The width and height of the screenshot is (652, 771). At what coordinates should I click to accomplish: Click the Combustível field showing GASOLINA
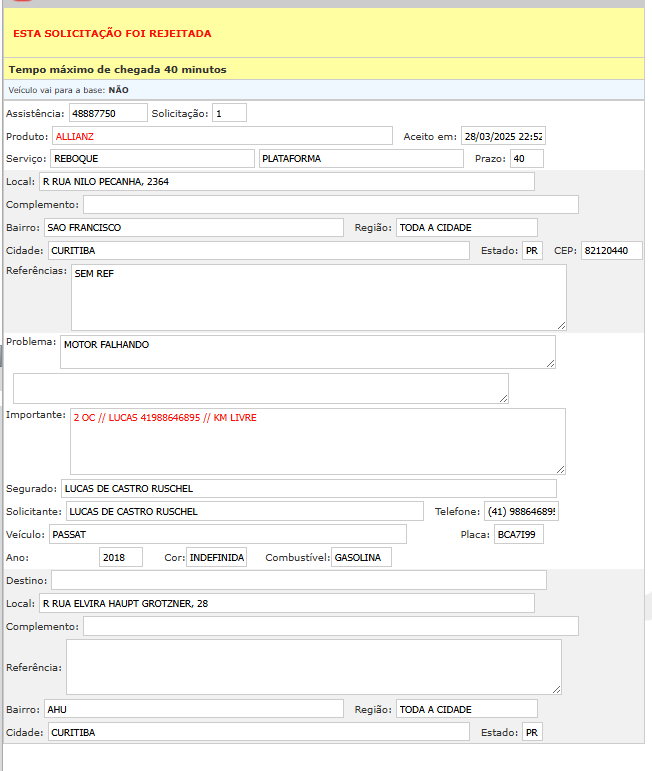tap(361, 557)
